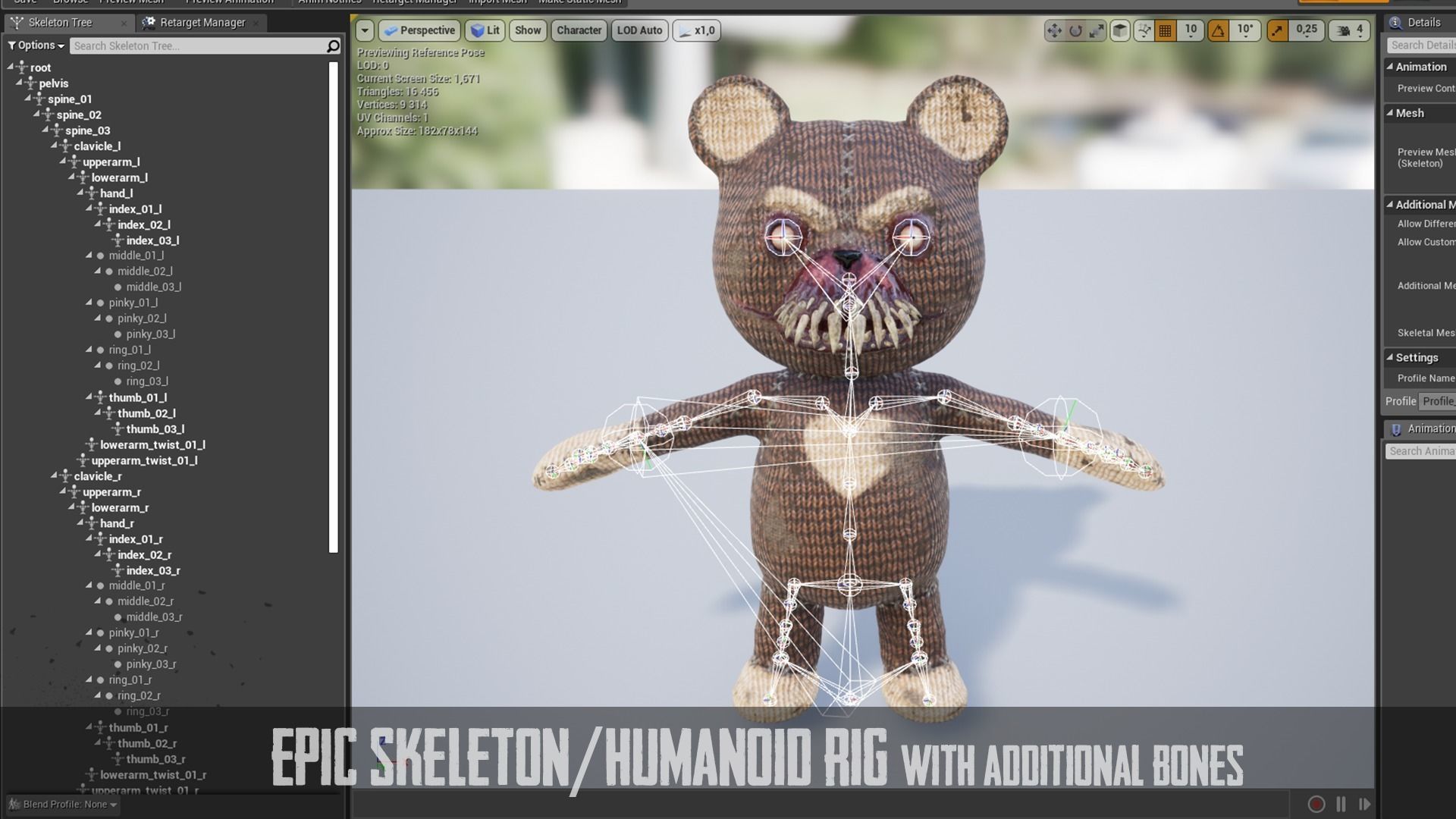This screenshot has width=1456, height=819.
Task: Select the translate (move) gizmo tool
Action: click(x=1054, y=31)
